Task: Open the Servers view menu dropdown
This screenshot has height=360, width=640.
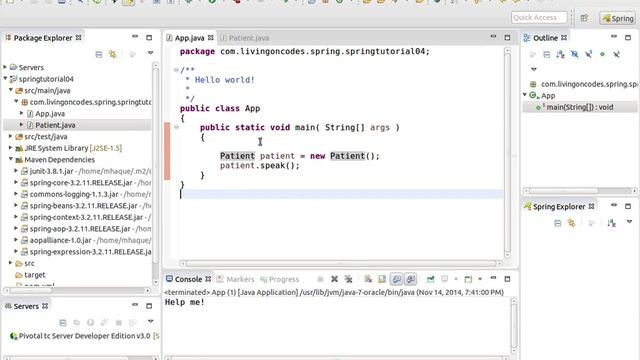Action: [150, 321]
